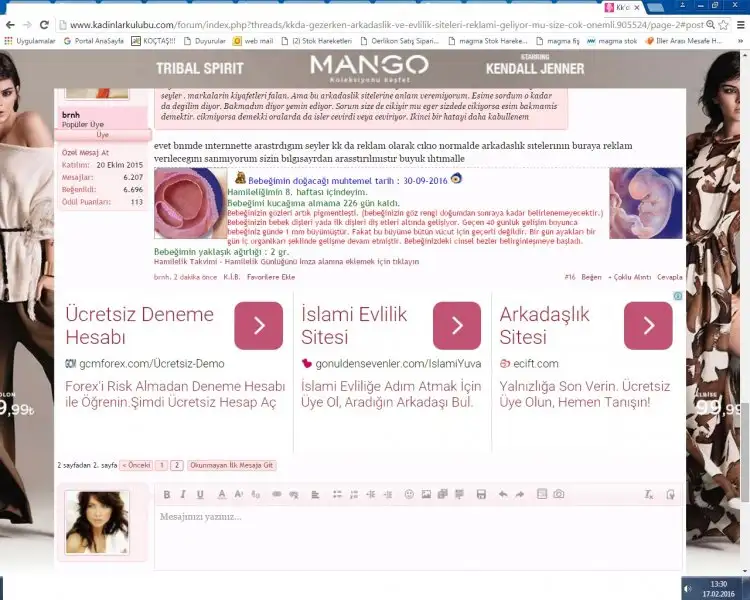Image resolution: width=750 pixels, height=600 pixels.
Task: Click AdChoices info icon on ad
Action: pos(678,296)
